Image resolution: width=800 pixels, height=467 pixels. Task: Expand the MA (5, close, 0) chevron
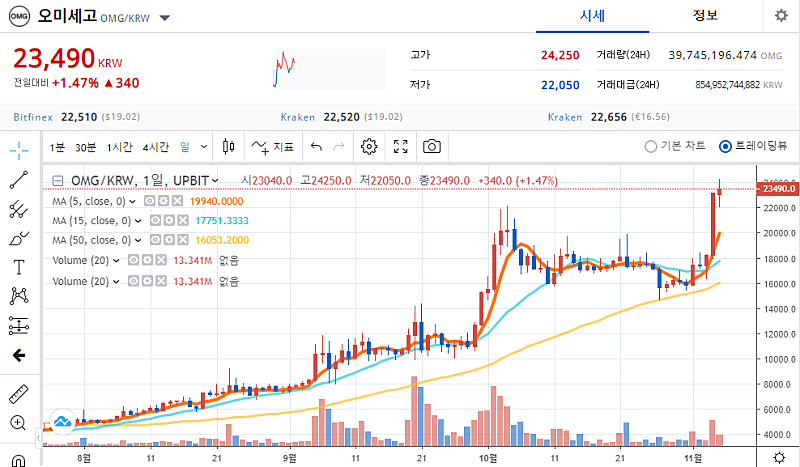coord(132,202)
